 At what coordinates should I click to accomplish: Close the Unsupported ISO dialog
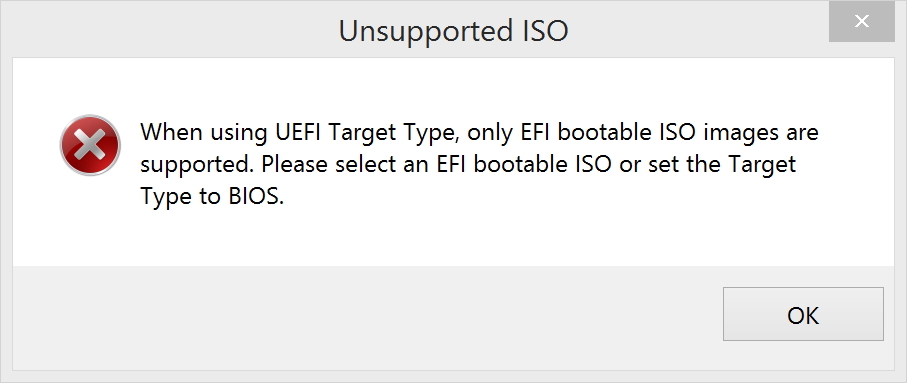tap(861, 21)
